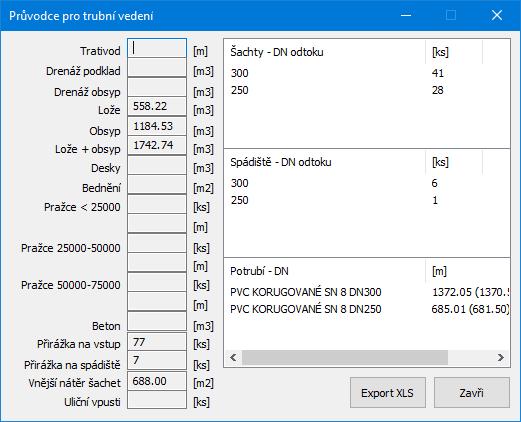This screenshot has width=521, height=422.
Task: Click the Pražce 25000-50000 ks field
Action: (x=157, y=243)
